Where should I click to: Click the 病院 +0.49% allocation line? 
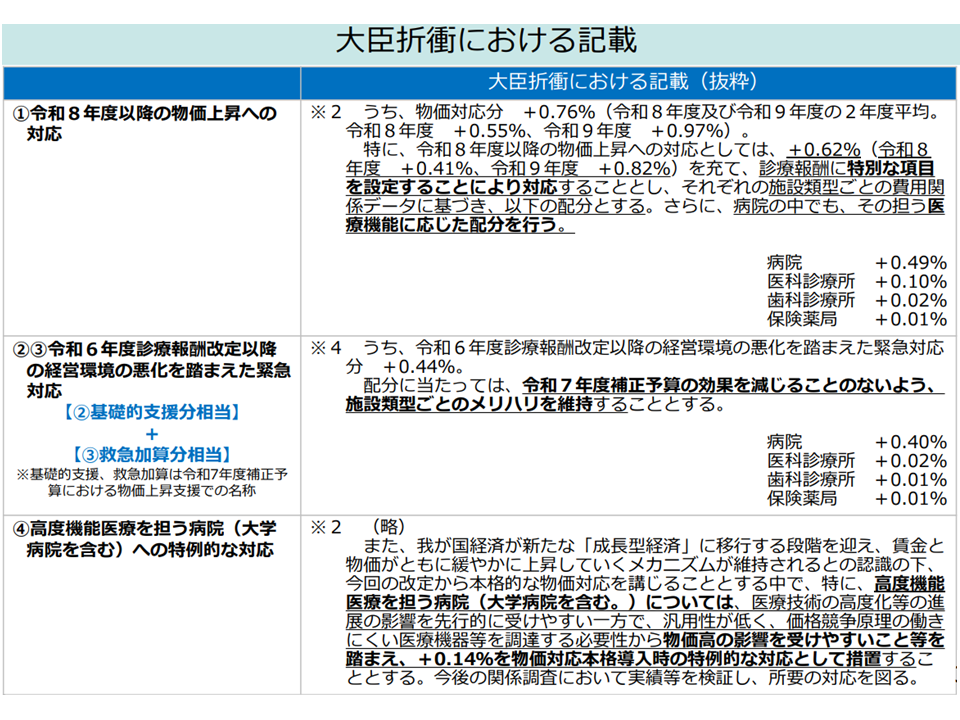coord(856,262)
